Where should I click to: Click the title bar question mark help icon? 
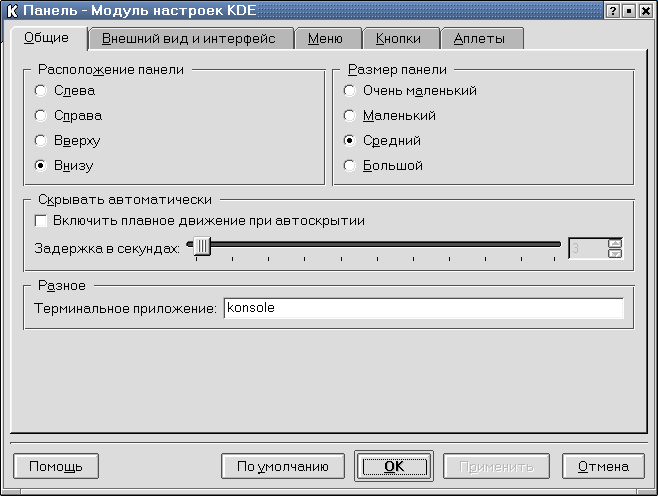(x=611, y=10)
